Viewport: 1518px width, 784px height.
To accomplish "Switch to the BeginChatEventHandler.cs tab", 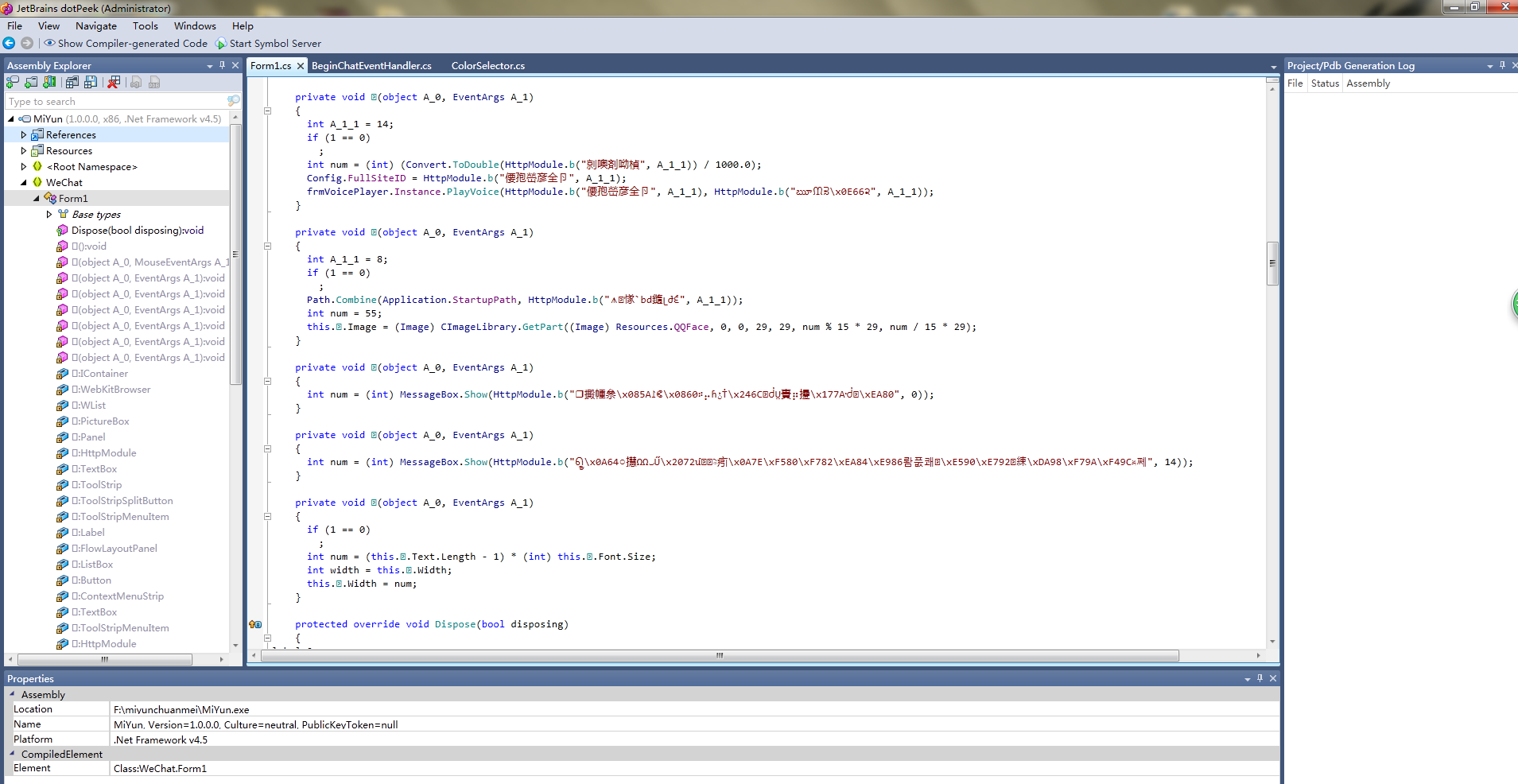I will click(371, 66).
